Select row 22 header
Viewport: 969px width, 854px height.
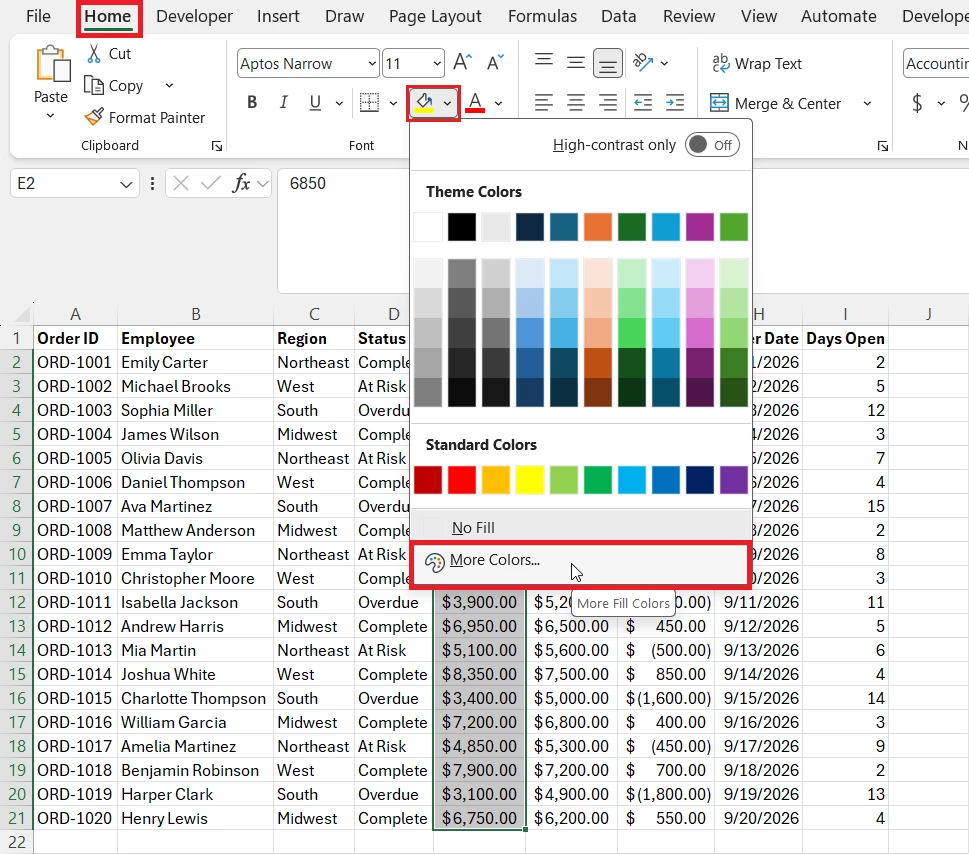pos(17,842)
